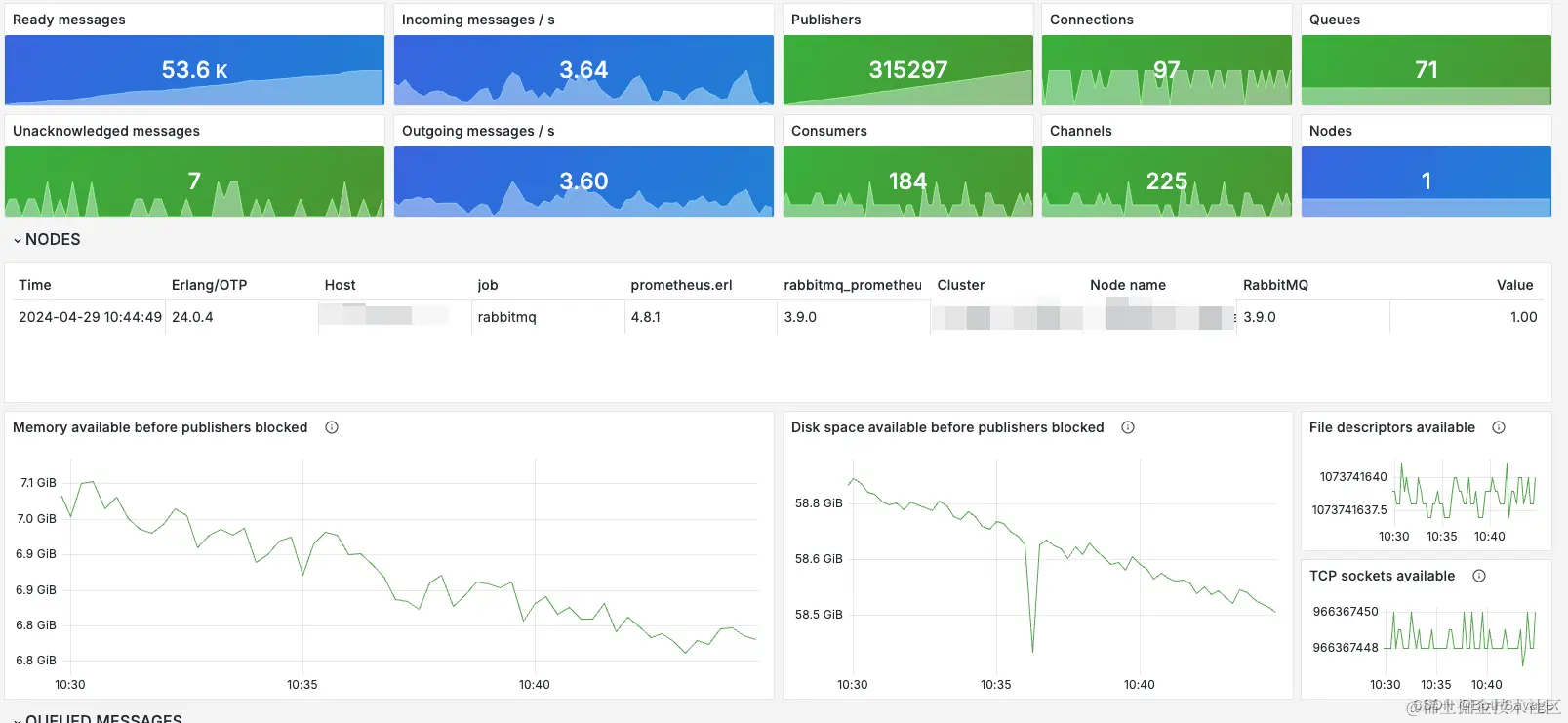The width and height of the screenshot is (1568, 723).
Task: Sort table by Time column header
Action: coord(35,285)
